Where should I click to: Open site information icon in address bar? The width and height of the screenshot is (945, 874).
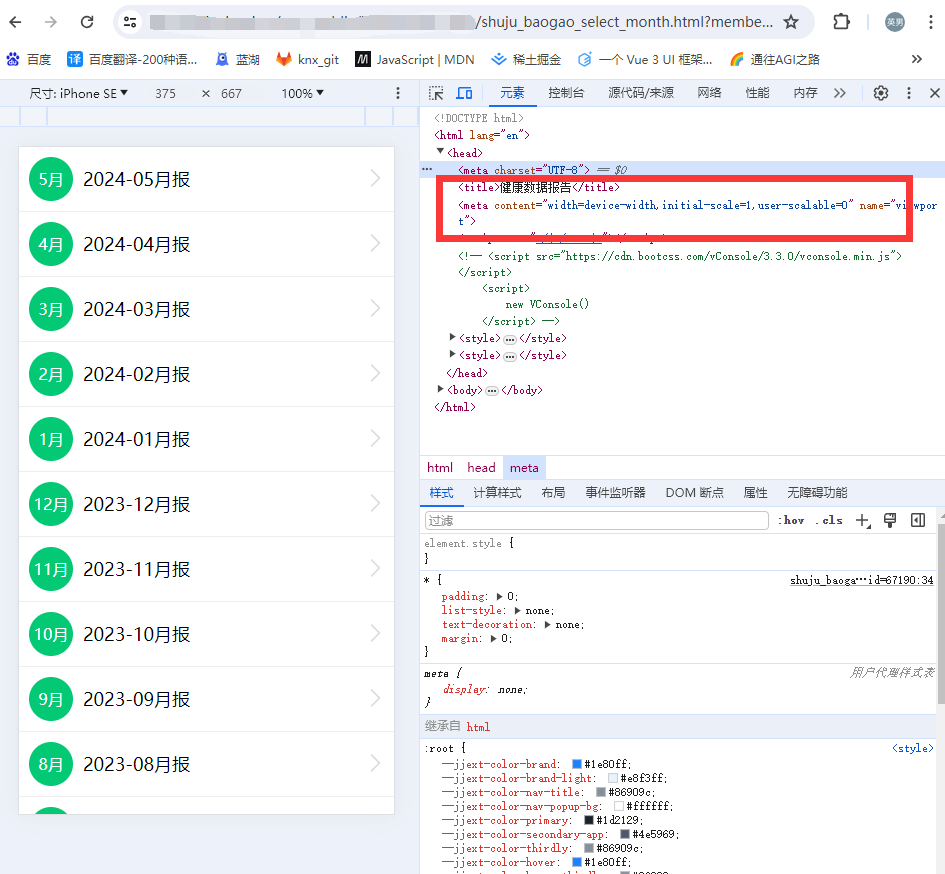pos(130,22)
